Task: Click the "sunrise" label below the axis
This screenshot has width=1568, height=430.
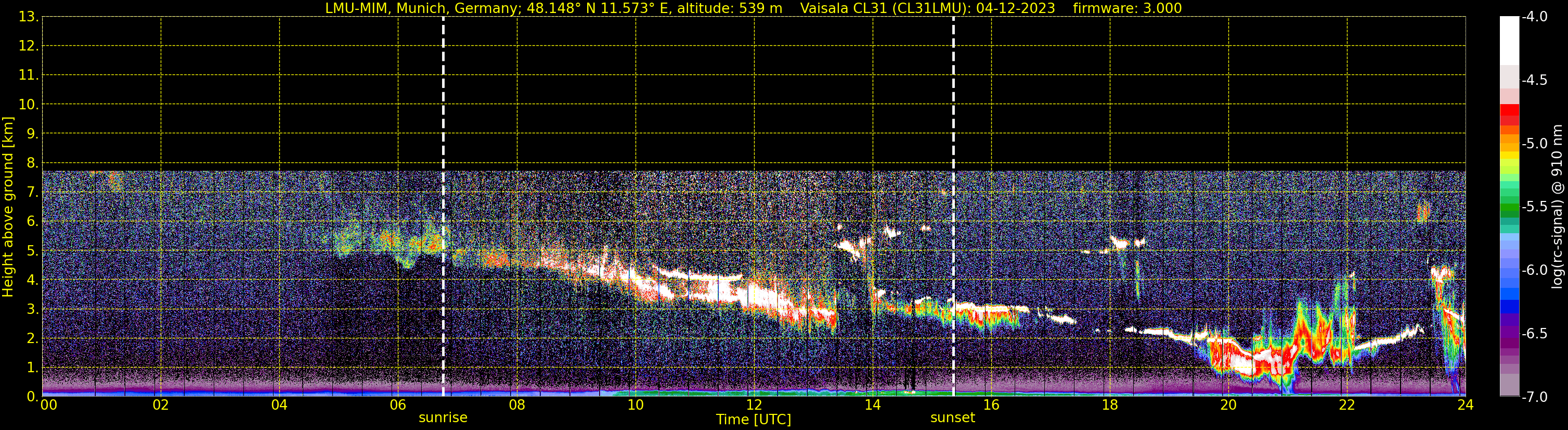Action: point(443,418)
